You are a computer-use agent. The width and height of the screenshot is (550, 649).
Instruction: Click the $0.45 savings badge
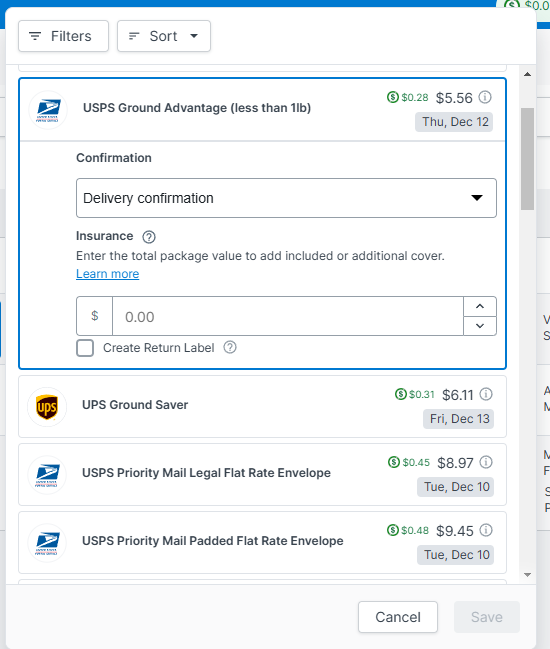409,462
